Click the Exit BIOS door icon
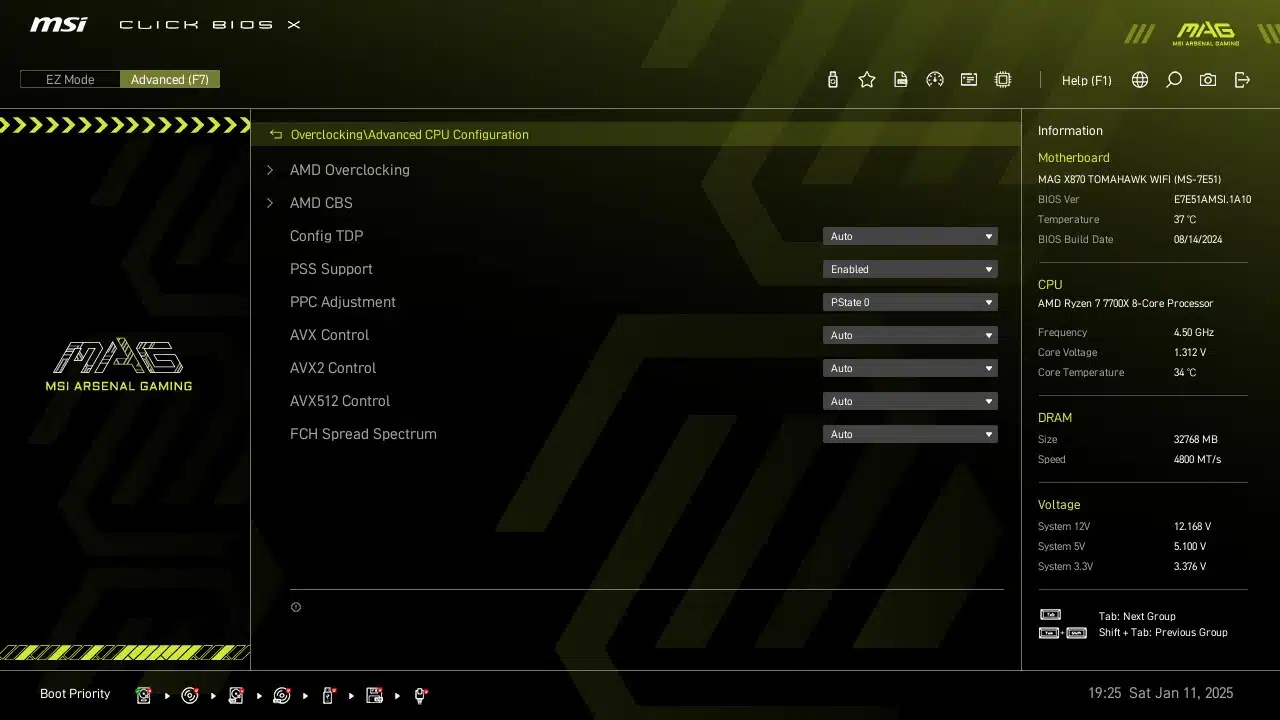 (1242, 80)
